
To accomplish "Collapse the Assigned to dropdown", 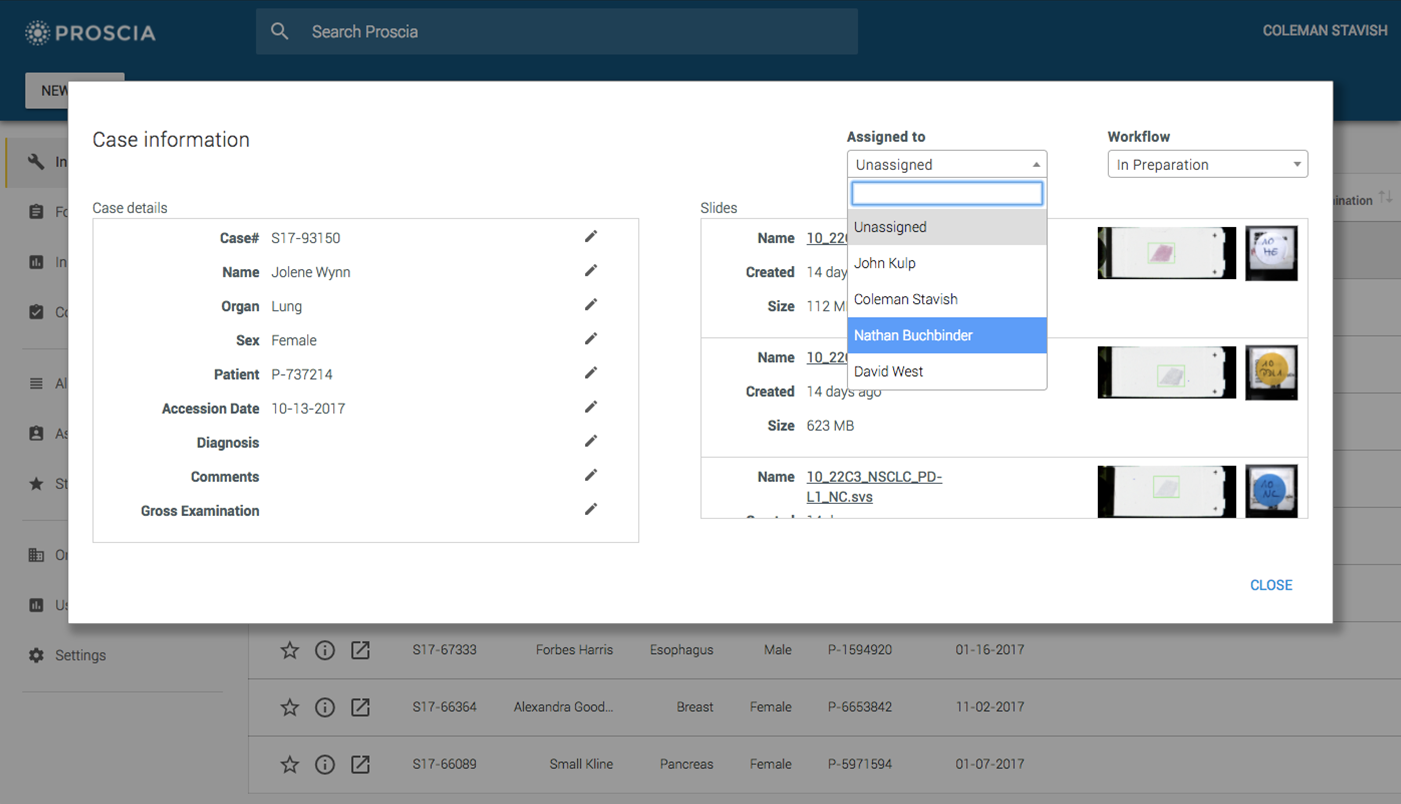I will tap(946, 165).
